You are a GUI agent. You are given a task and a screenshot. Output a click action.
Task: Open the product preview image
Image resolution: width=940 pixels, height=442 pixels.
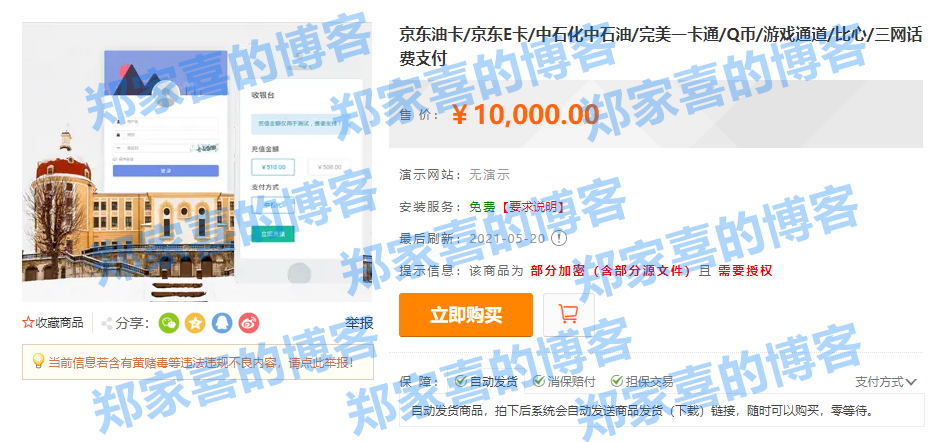(x=197, y=162)
